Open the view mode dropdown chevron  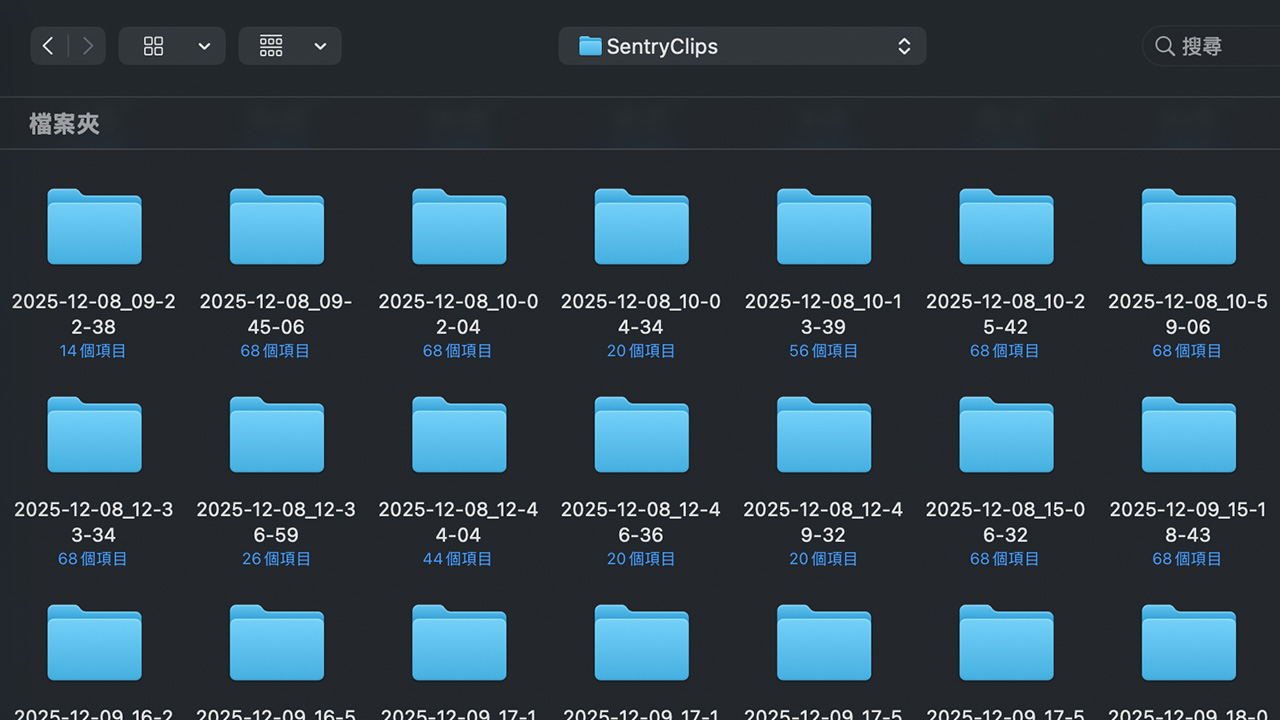204,46
